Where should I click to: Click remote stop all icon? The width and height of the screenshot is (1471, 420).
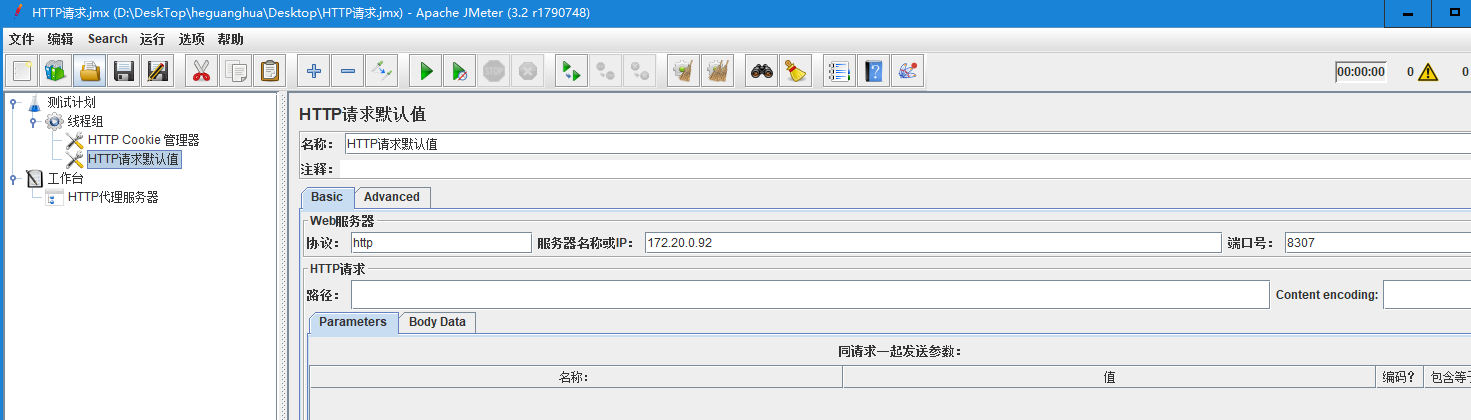click(606, 71)
